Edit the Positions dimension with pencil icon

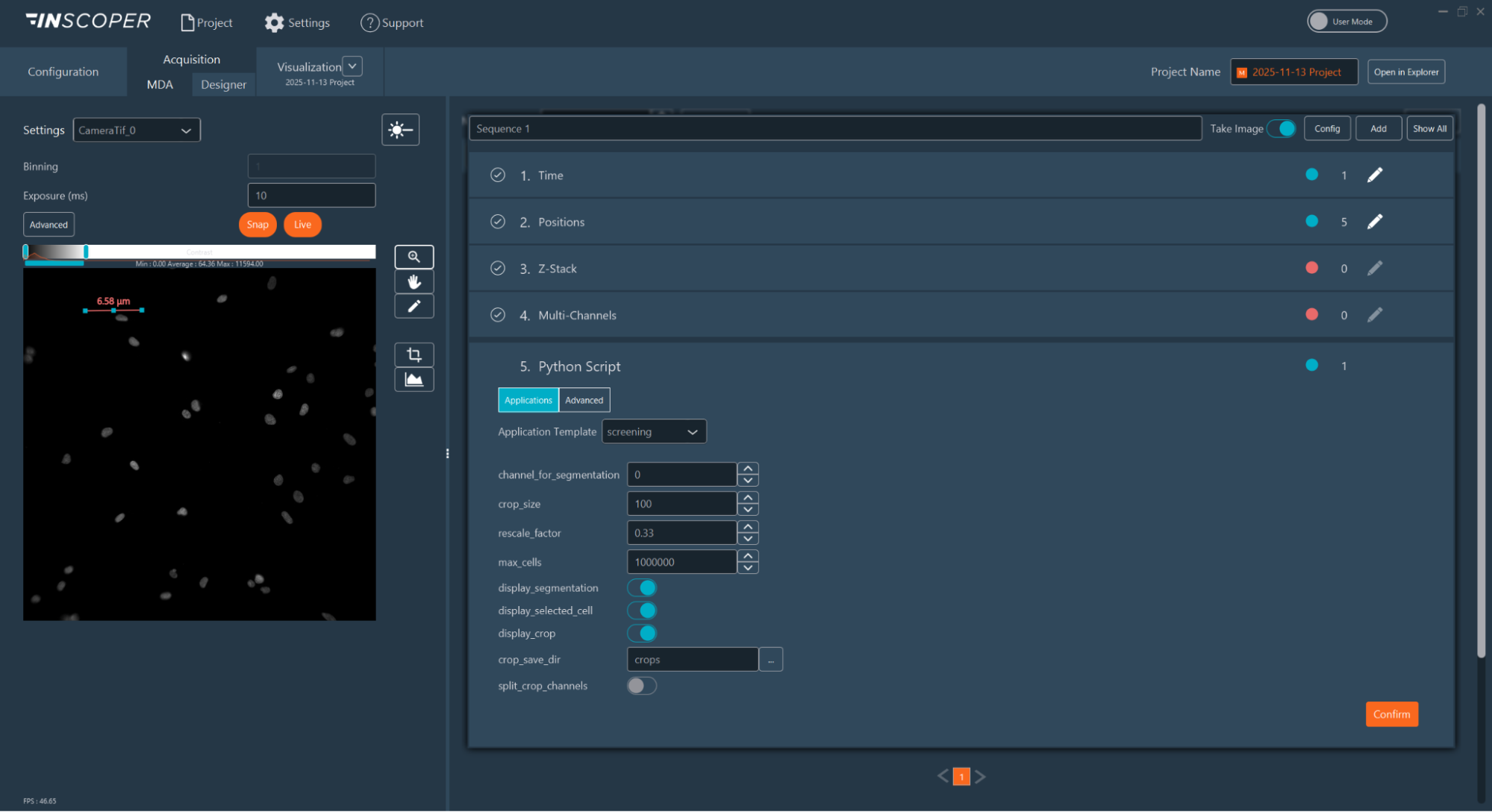pos(1374,222)
